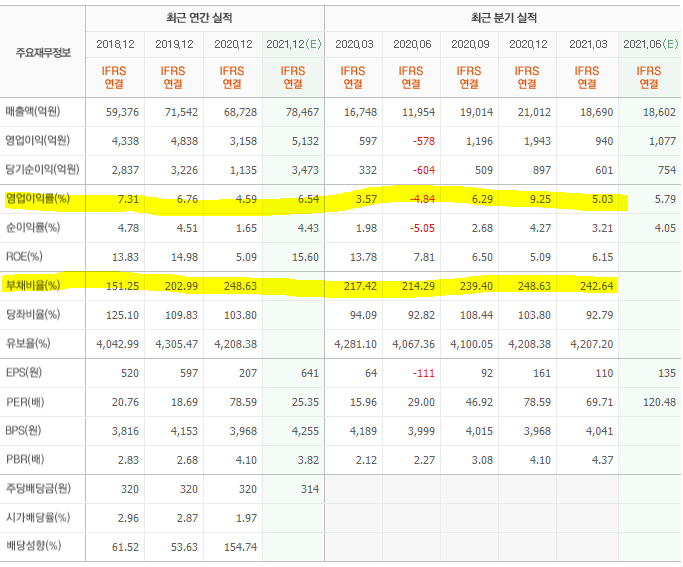
Task: Click IFRS 연결 under the 2021.06(E) column
Action: click(x=649, y=77)
